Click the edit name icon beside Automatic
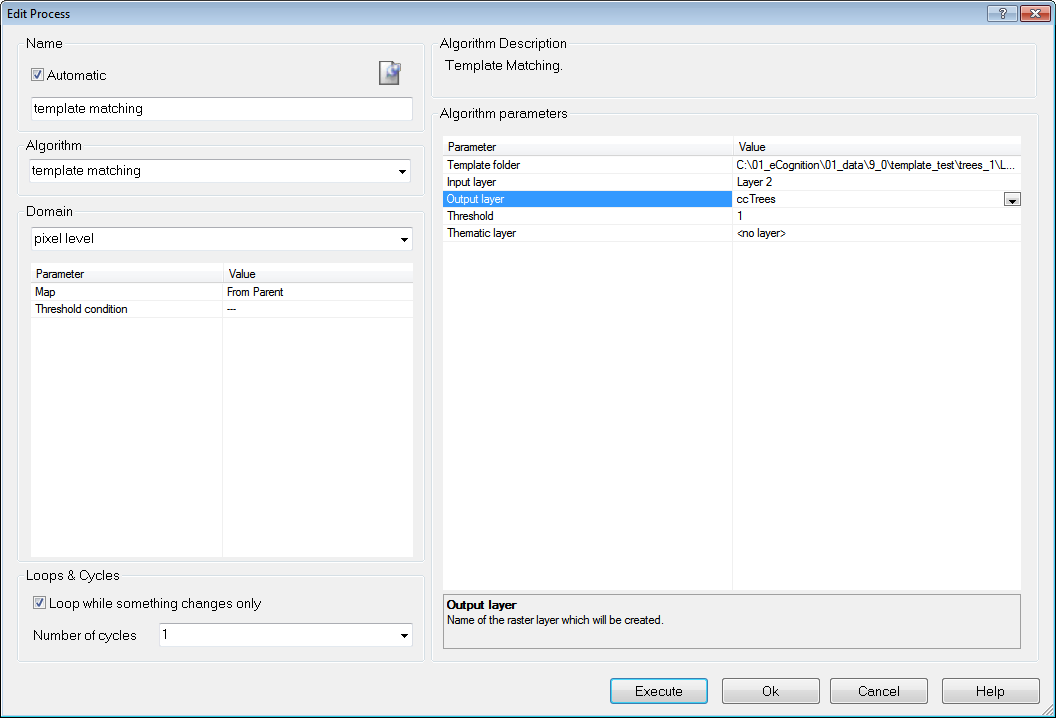 click(x=389, y=73)
